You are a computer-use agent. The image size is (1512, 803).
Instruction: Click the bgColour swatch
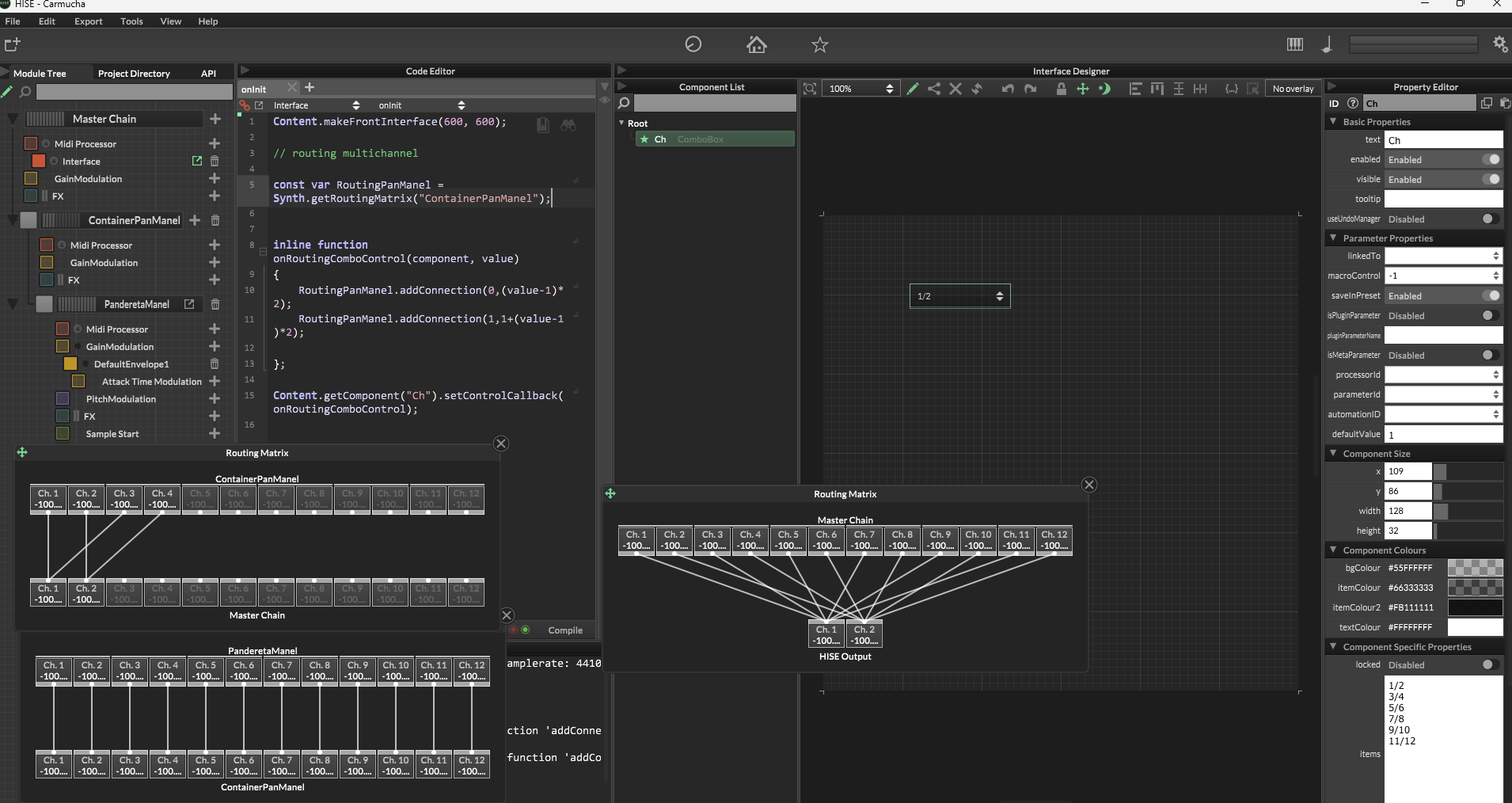click(1475, 568)
